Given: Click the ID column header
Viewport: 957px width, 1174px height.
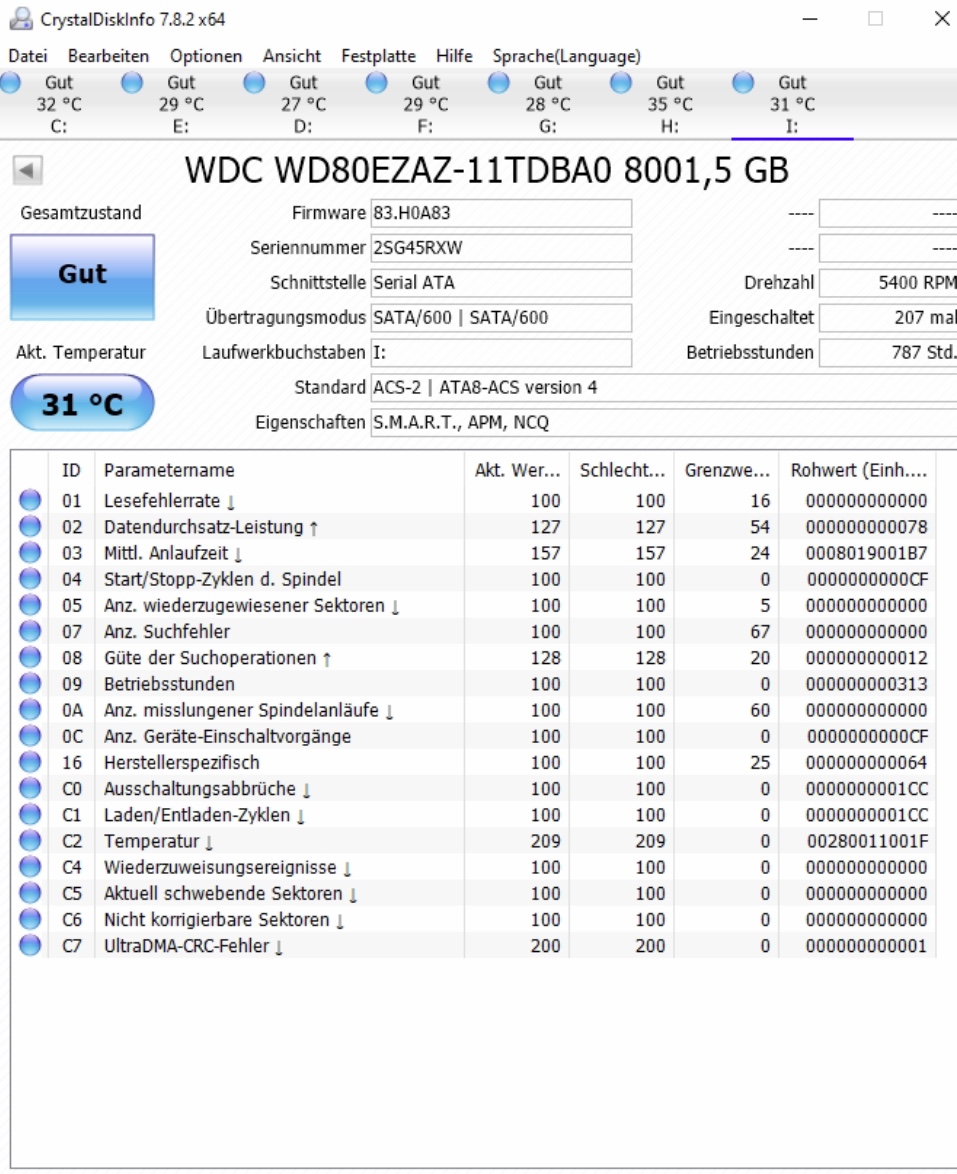Looking at the screenshot, I should [71, 470].
